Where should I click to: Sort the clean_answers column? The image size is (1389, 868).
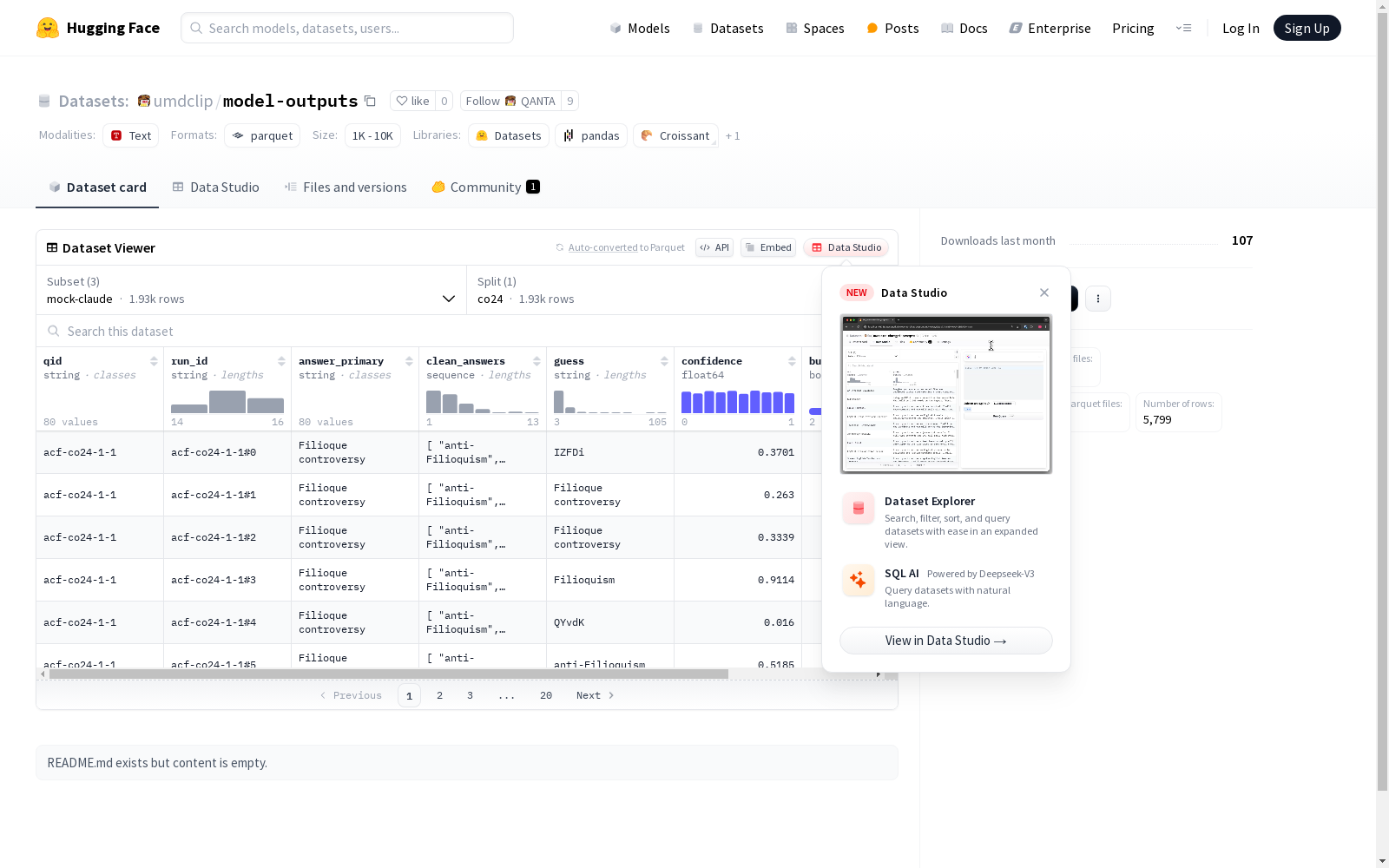(x=537, y=361)
